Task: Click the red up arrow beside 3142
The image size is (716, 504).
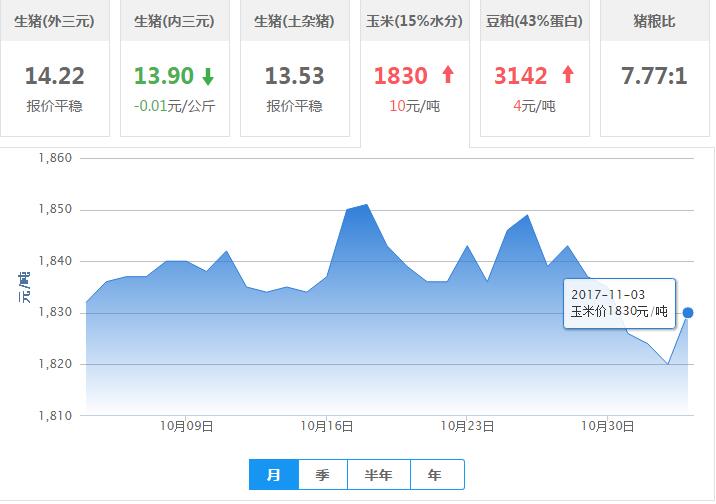Action: click(x=568, y=74)
